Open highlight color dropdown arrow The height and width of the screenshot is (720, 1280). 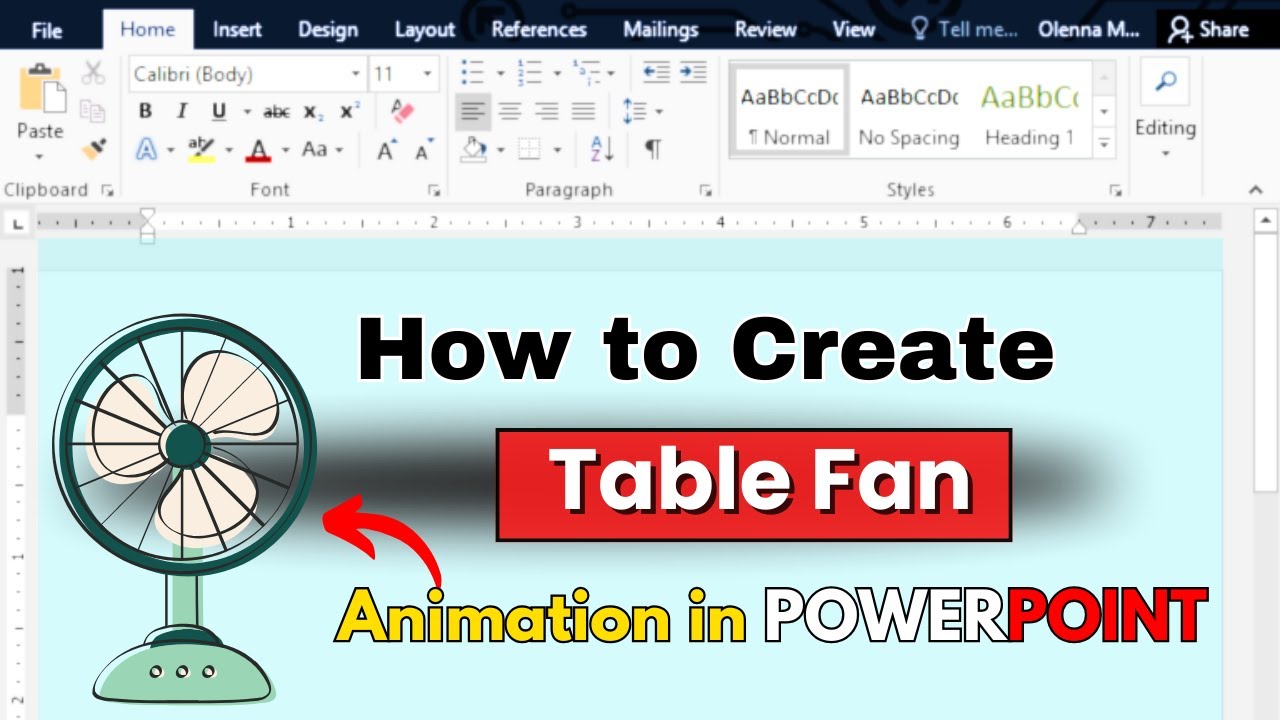228,150
